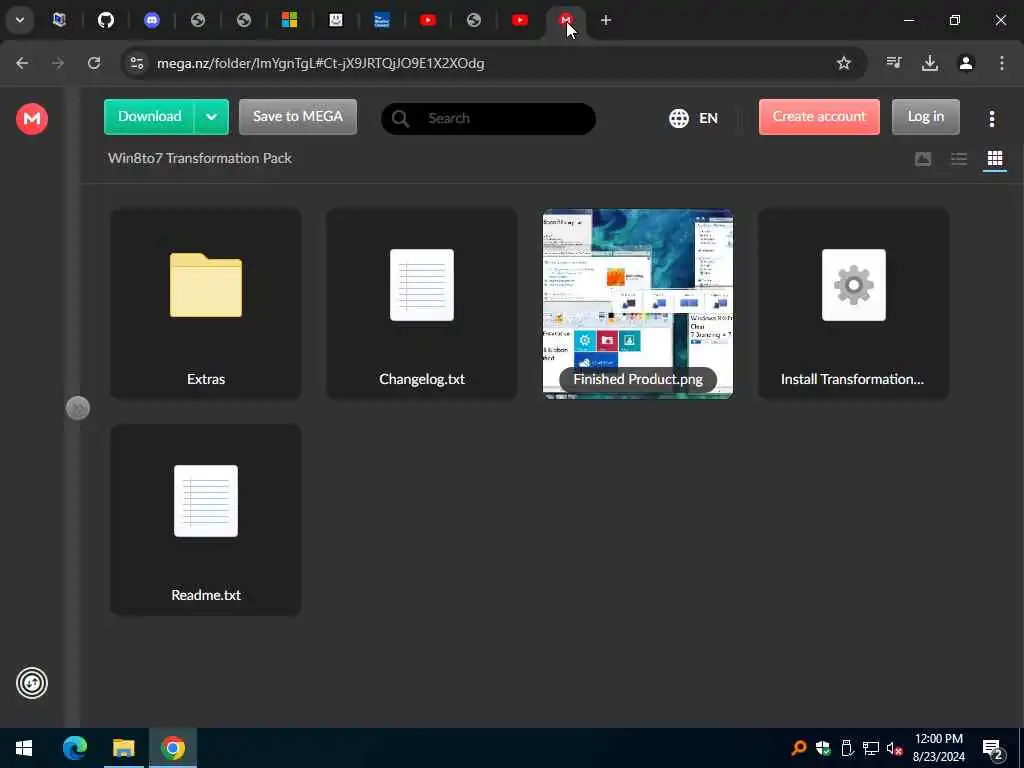Switch to the second YouTube tab

coord(520,20)
